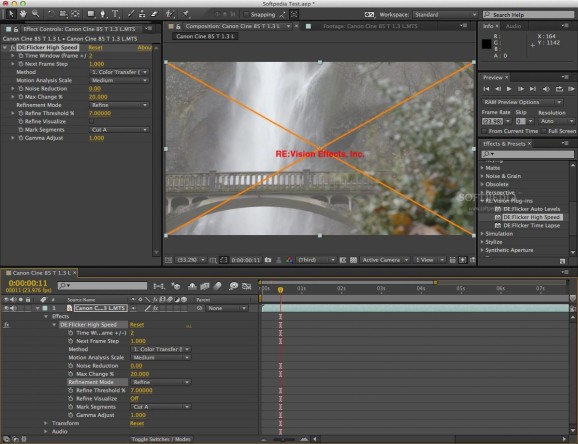Take a snapshot with the camera icon
Image resolution: width=578 pixels, height=444 pixels.
(x=268, y=260)
